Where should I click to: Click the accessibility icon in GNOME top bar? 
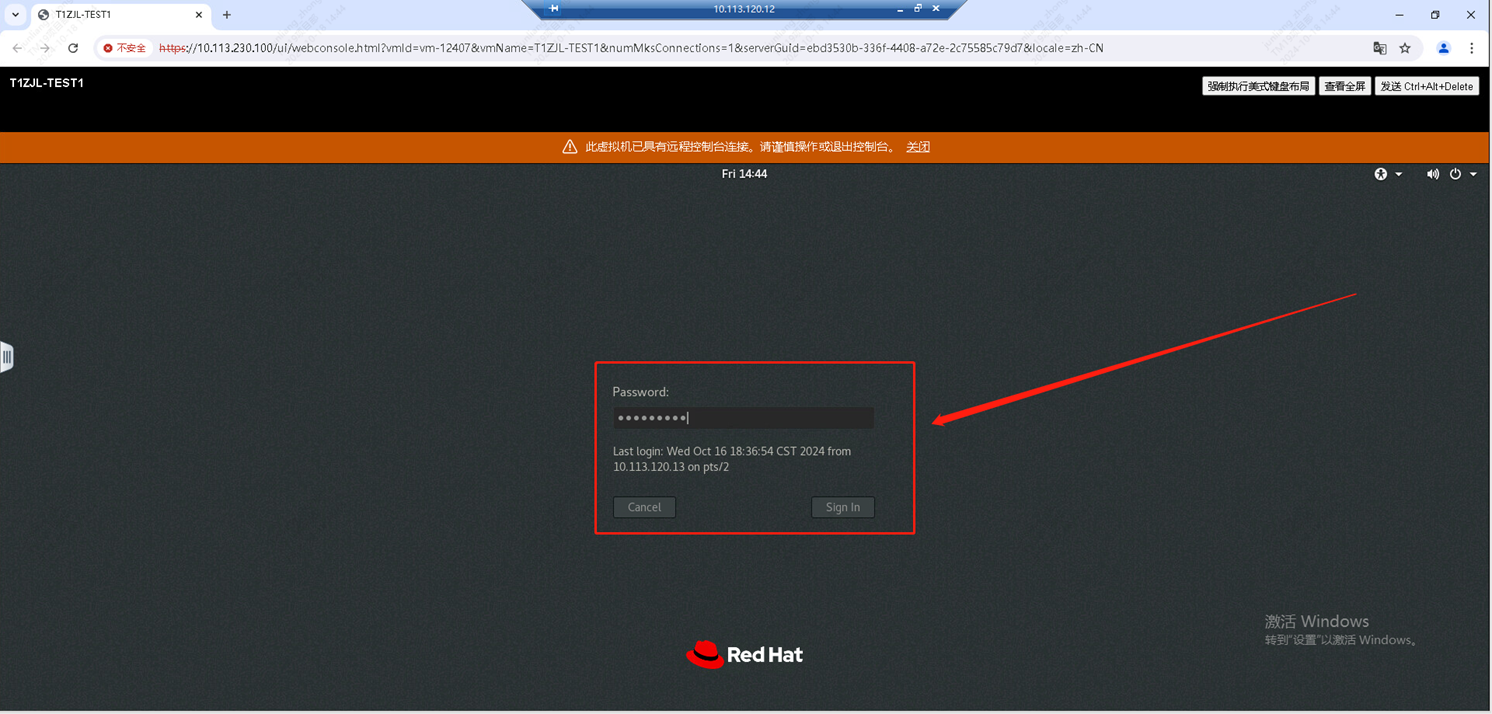pos(1380,174)
